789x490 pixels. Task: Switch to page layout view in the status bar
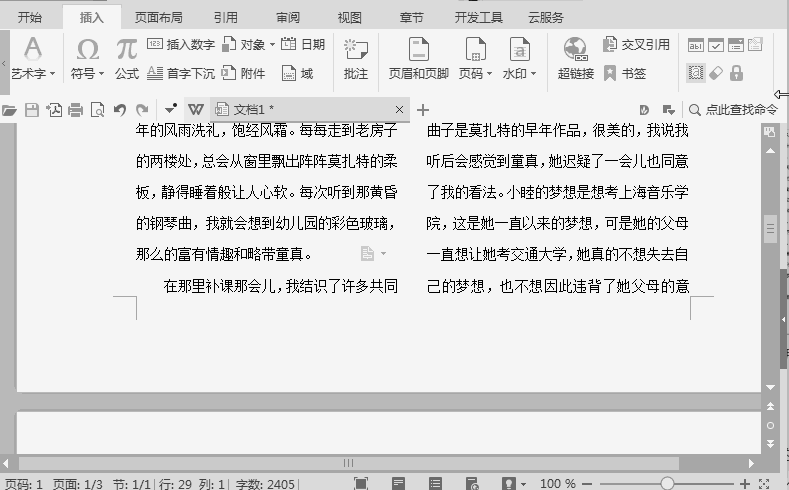tap(398, 483)
